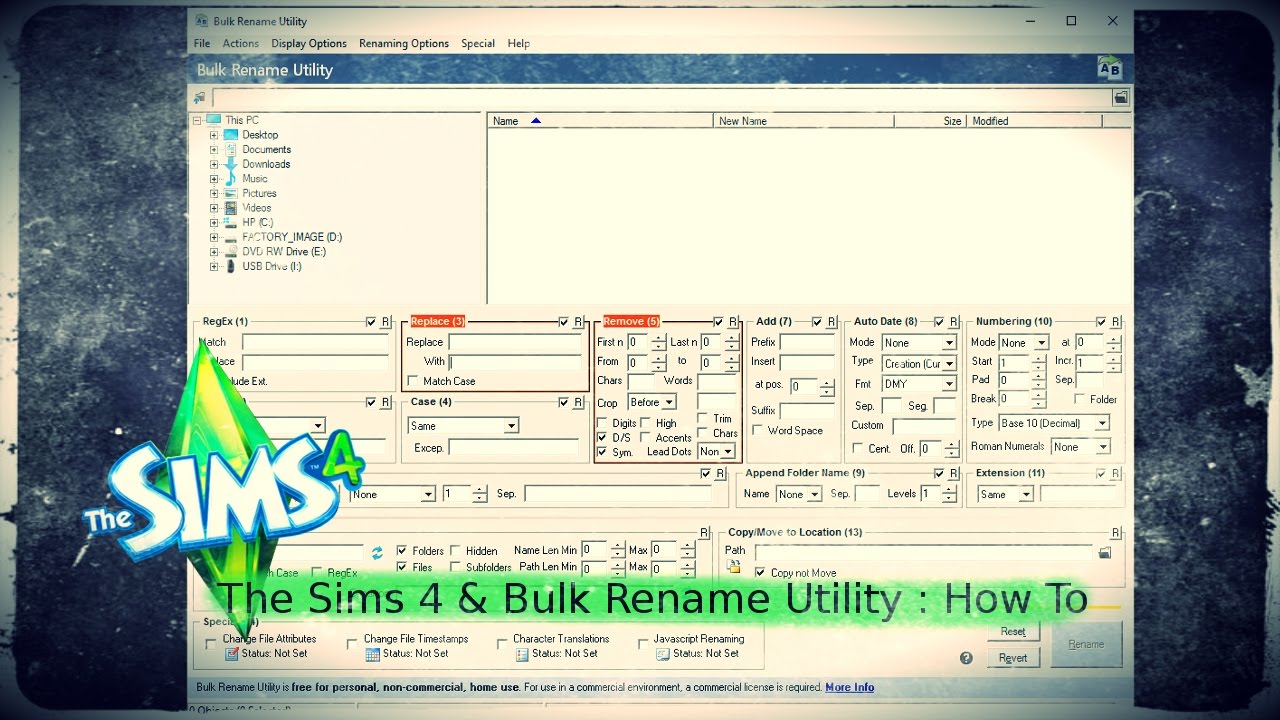Click the Replace text input field
Viewport: 1280px width, 720px height.
[x=515, y=342]
